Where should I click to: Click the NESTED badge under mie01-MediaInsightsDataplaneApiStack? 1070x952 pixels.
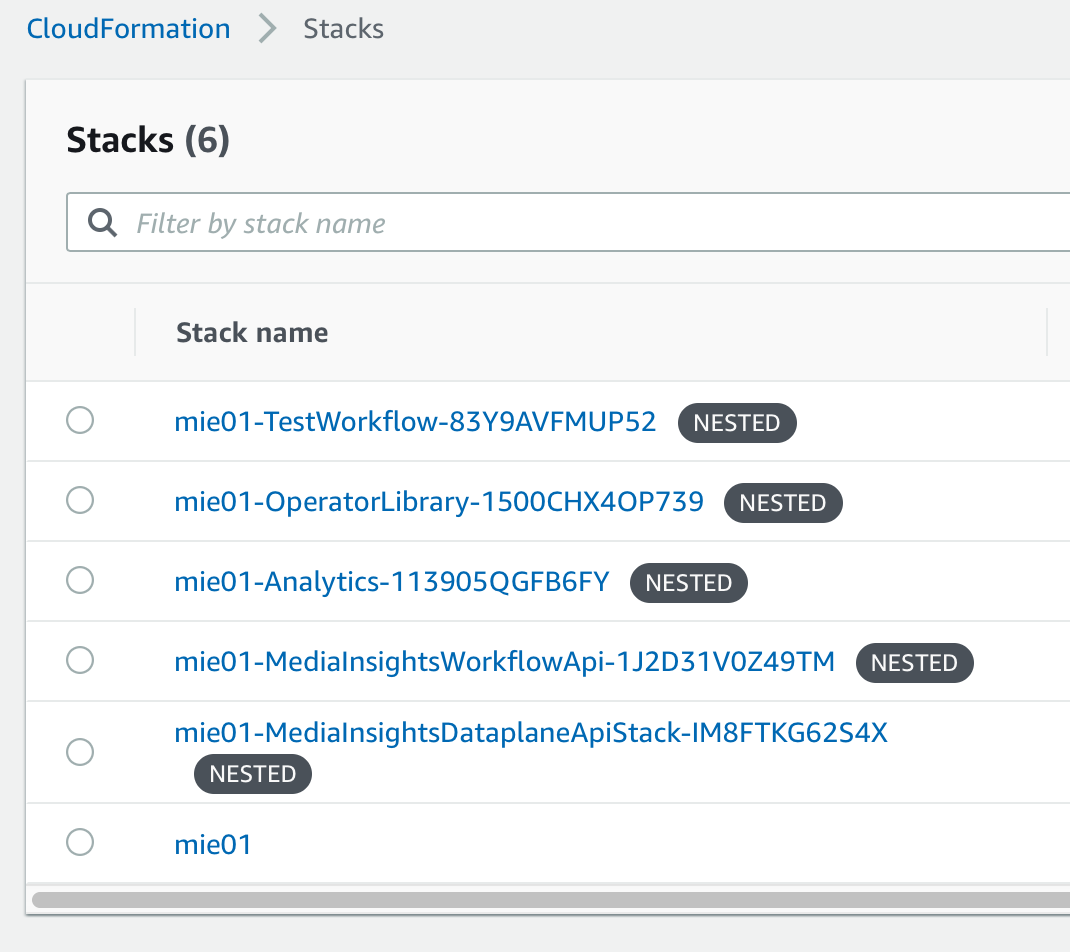coord(252,774)
